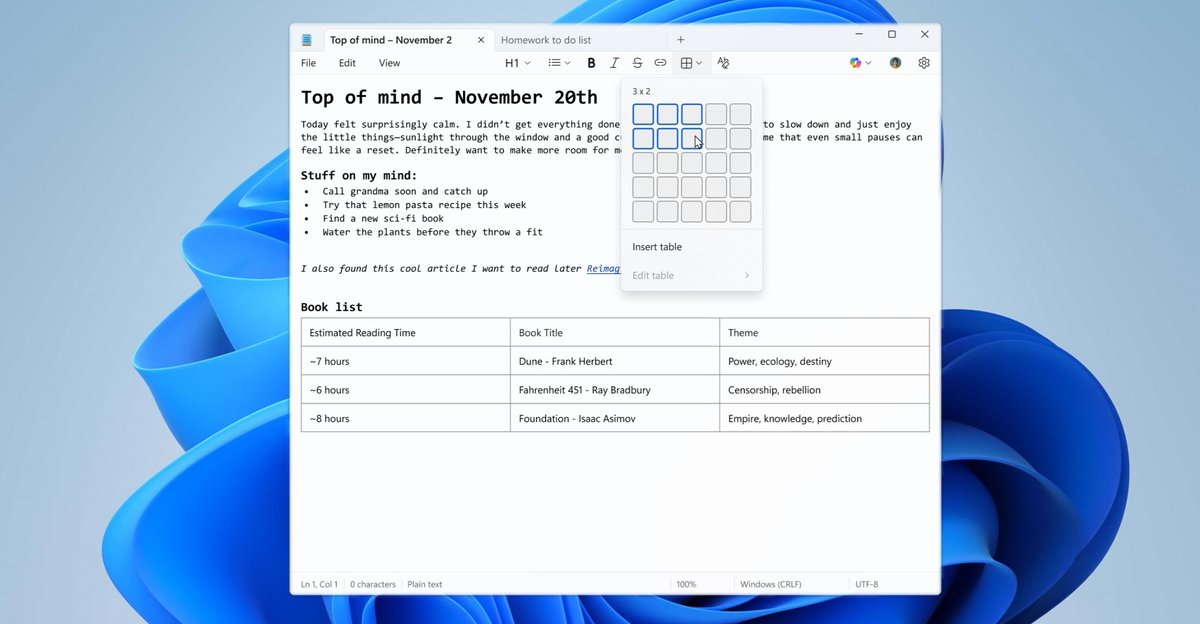The image size is (1200, 624).
Task: Open the list style dropdown
Action: click(x=558, y=62)
